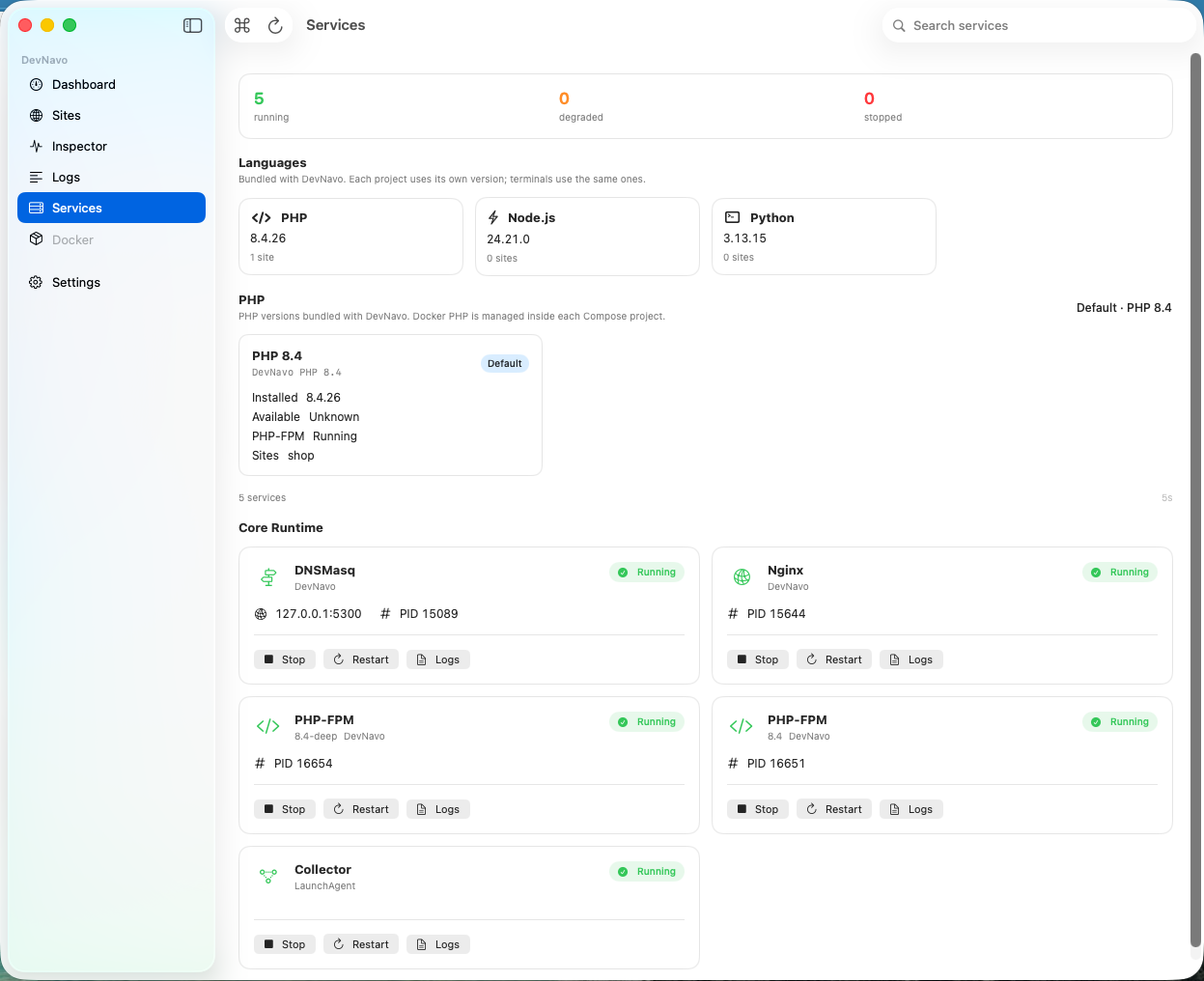Restart the Collector service
This screenshot has height=981, width=1204.
(x=361, y=944)
